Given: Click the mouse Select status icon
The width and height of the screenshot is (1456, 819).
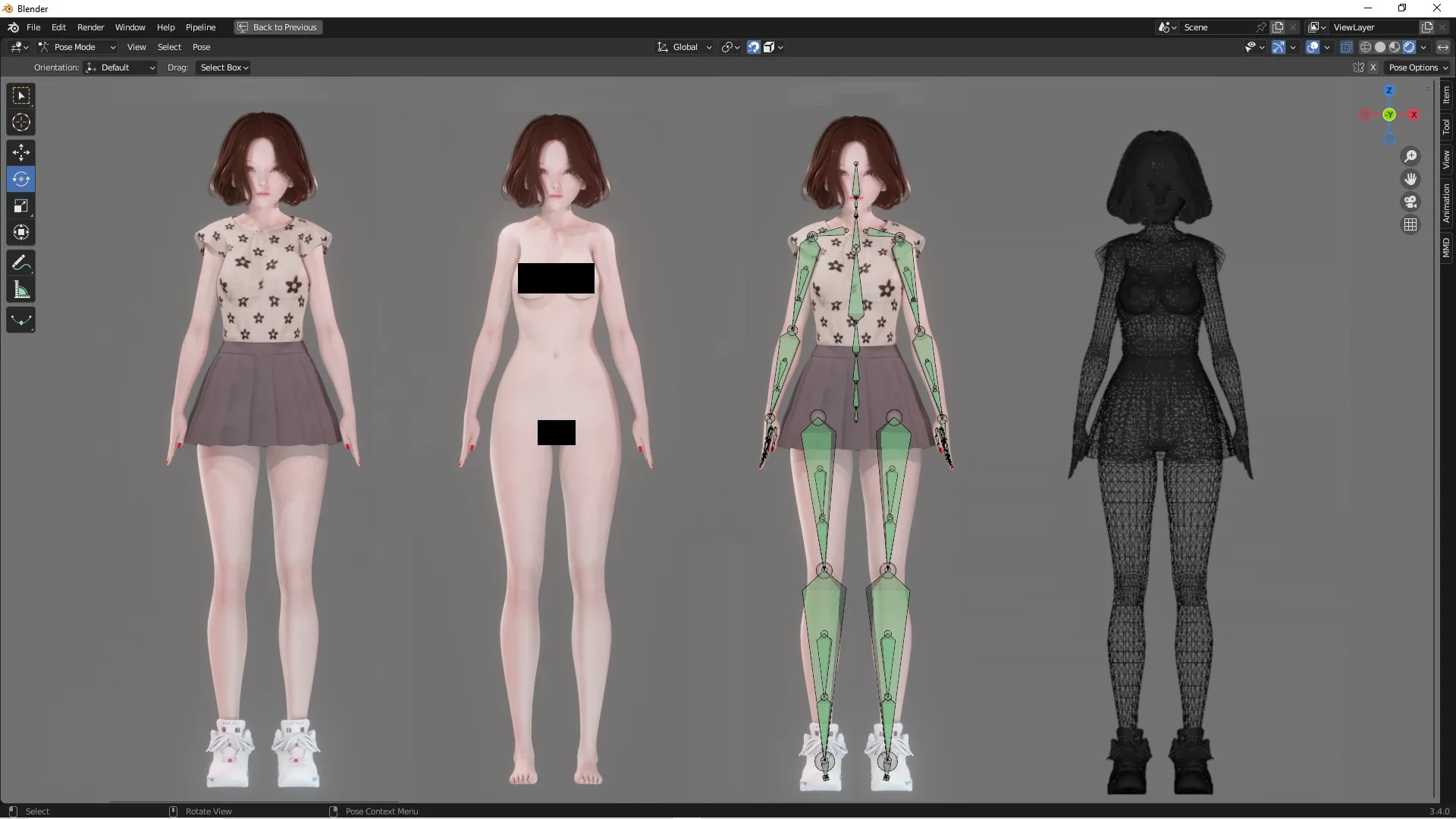Looking at the screenshot, I should [12, 811].
